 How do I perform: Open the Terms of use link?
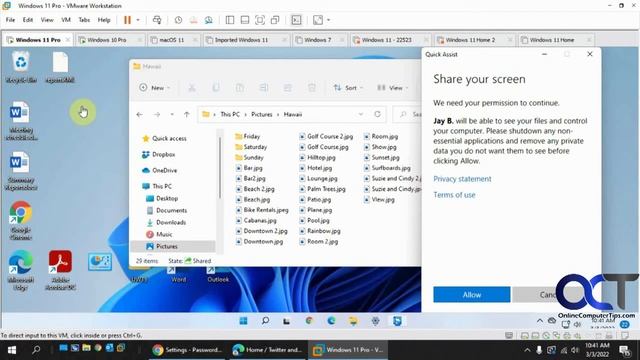[454, 195]
